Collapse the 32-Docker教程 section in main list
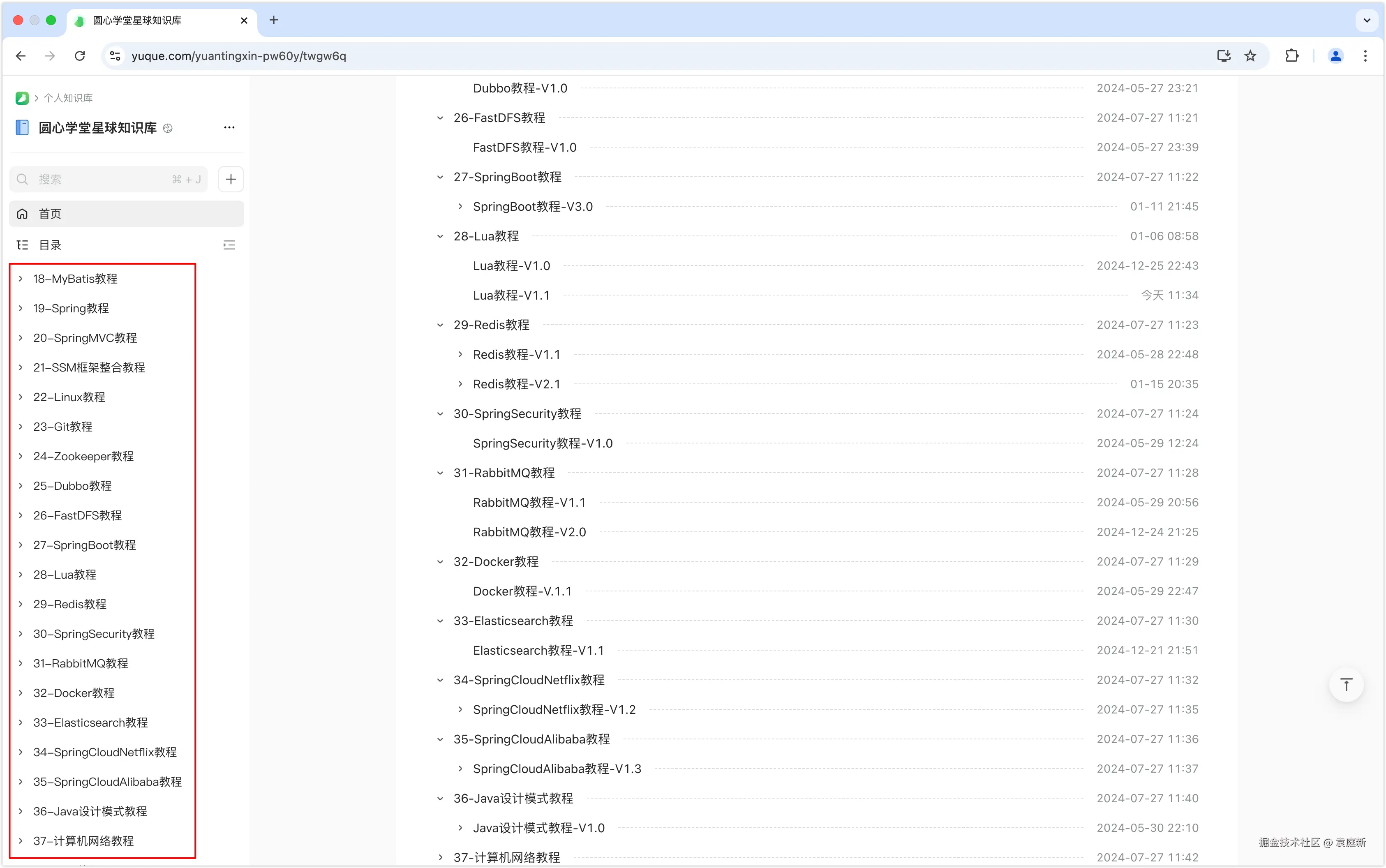 (440, 561)
